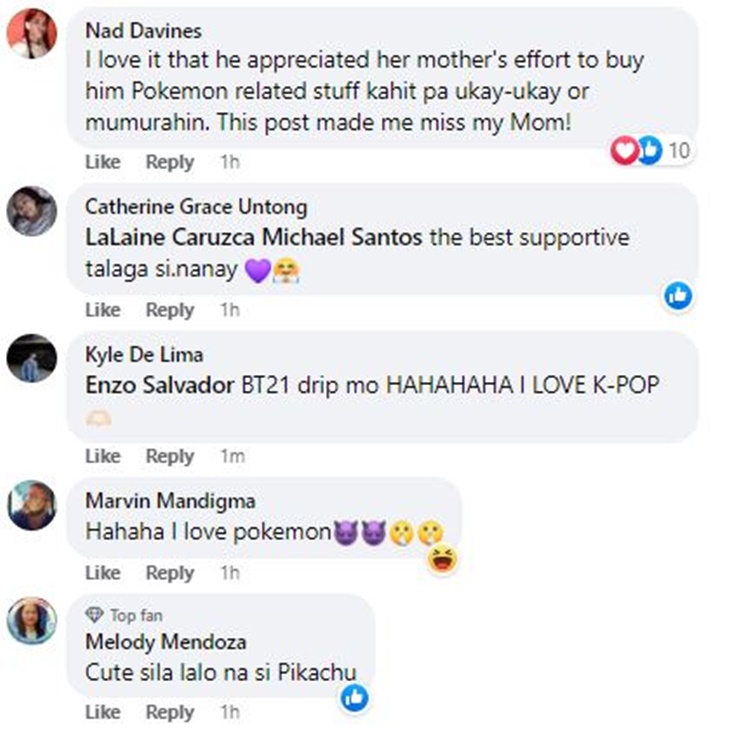Click Nad Davines' profile picture
The width and height of the screenshot is (750, 733).
31,36
